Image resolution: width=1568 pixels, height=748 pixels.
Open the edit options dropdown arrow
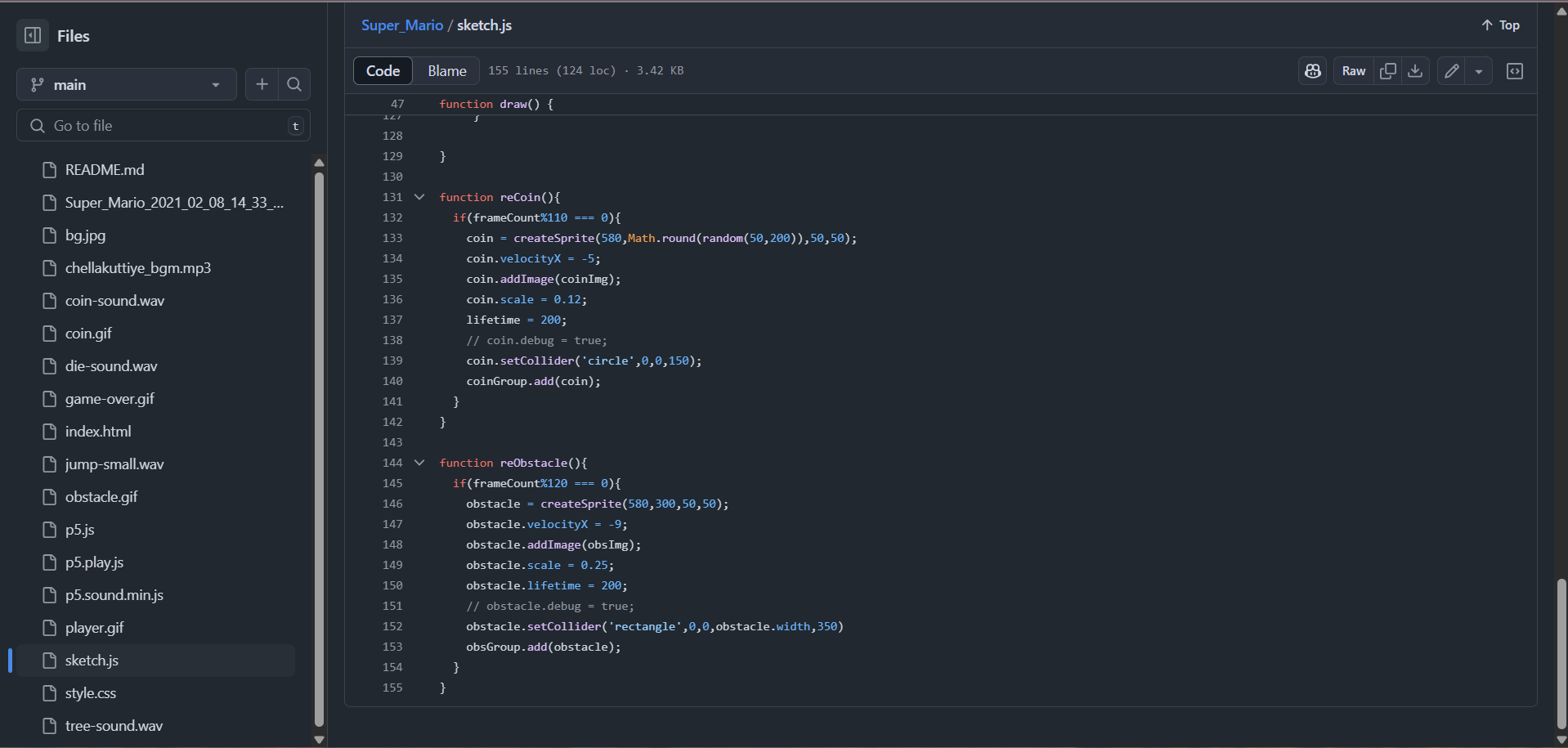[1478, 71]
